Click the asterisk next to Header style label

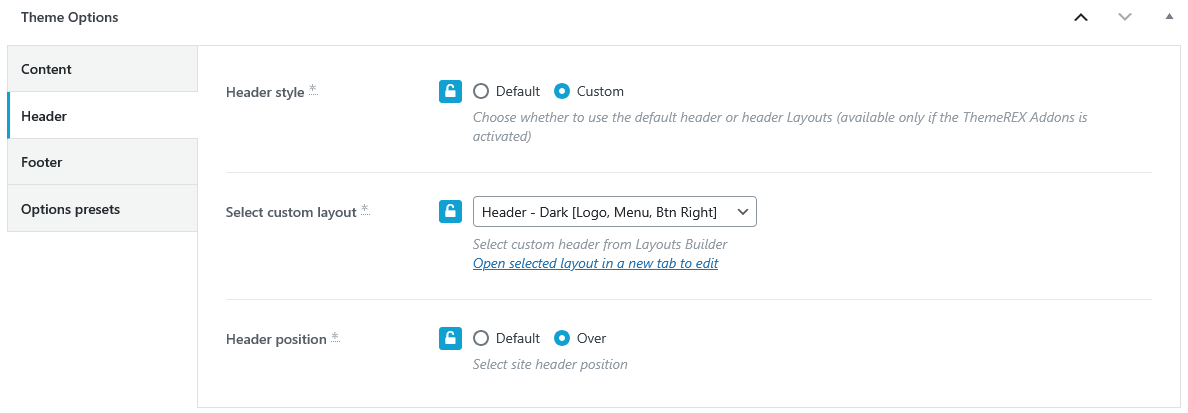(x=313, y=90)
